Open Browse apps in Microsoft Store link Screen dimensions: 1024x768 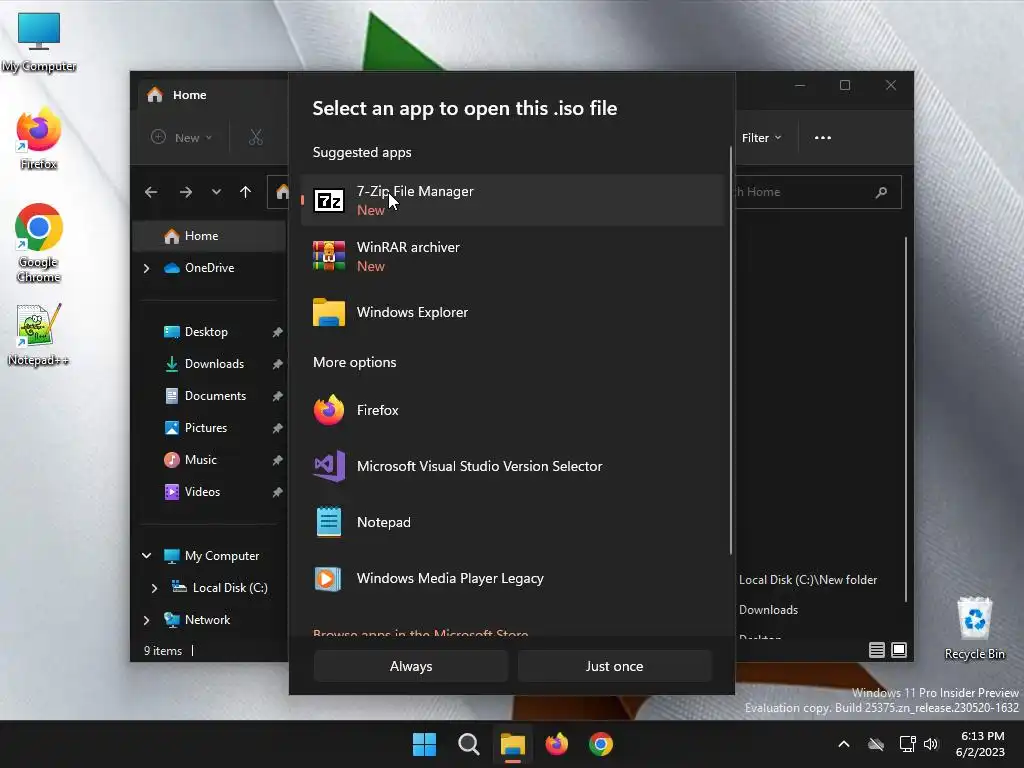tap(421, 633)
